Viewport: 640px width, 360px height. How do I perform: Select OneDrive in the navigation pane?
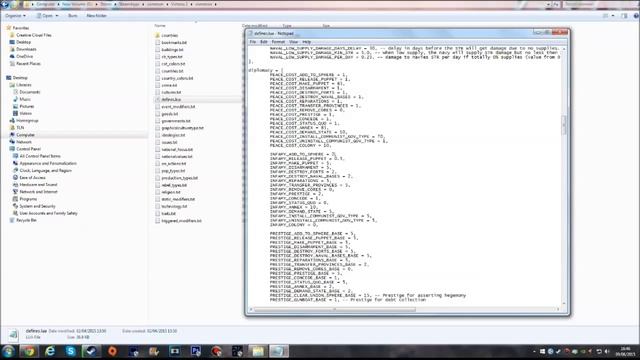point(24,56)
